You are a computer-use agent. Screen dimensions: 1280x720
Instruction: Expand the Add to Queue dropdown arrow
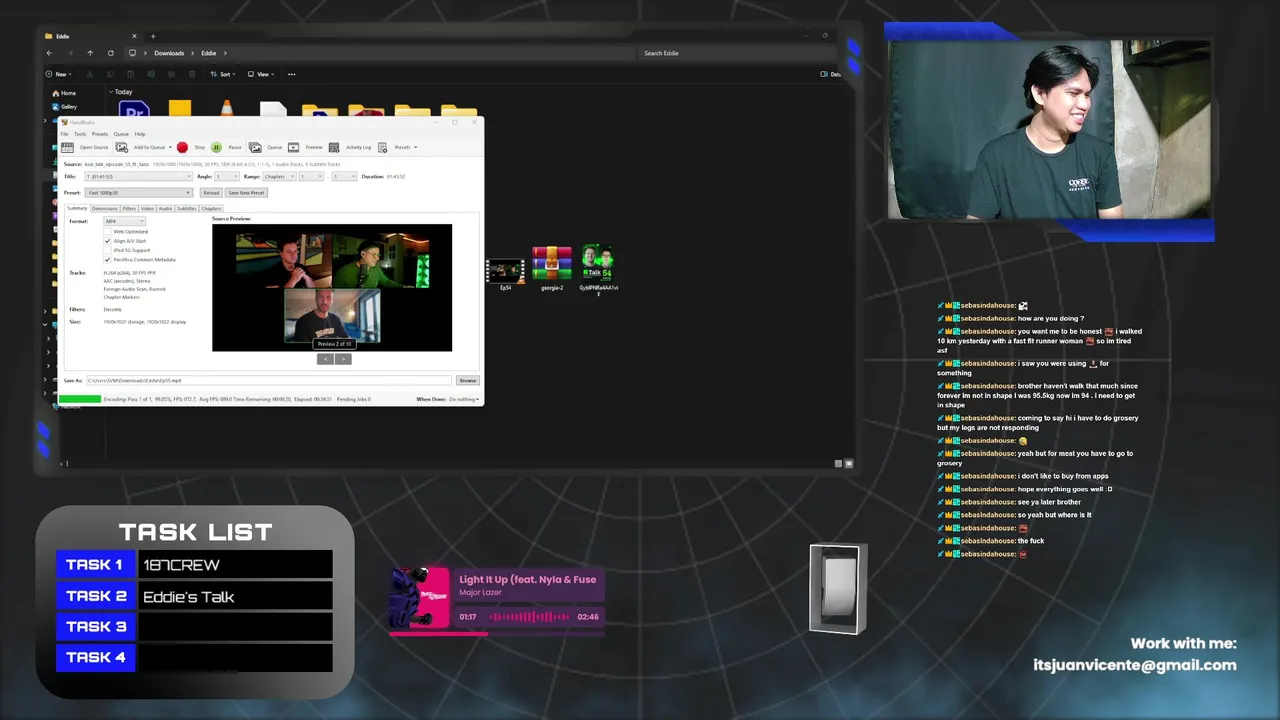tap(170, 147)
